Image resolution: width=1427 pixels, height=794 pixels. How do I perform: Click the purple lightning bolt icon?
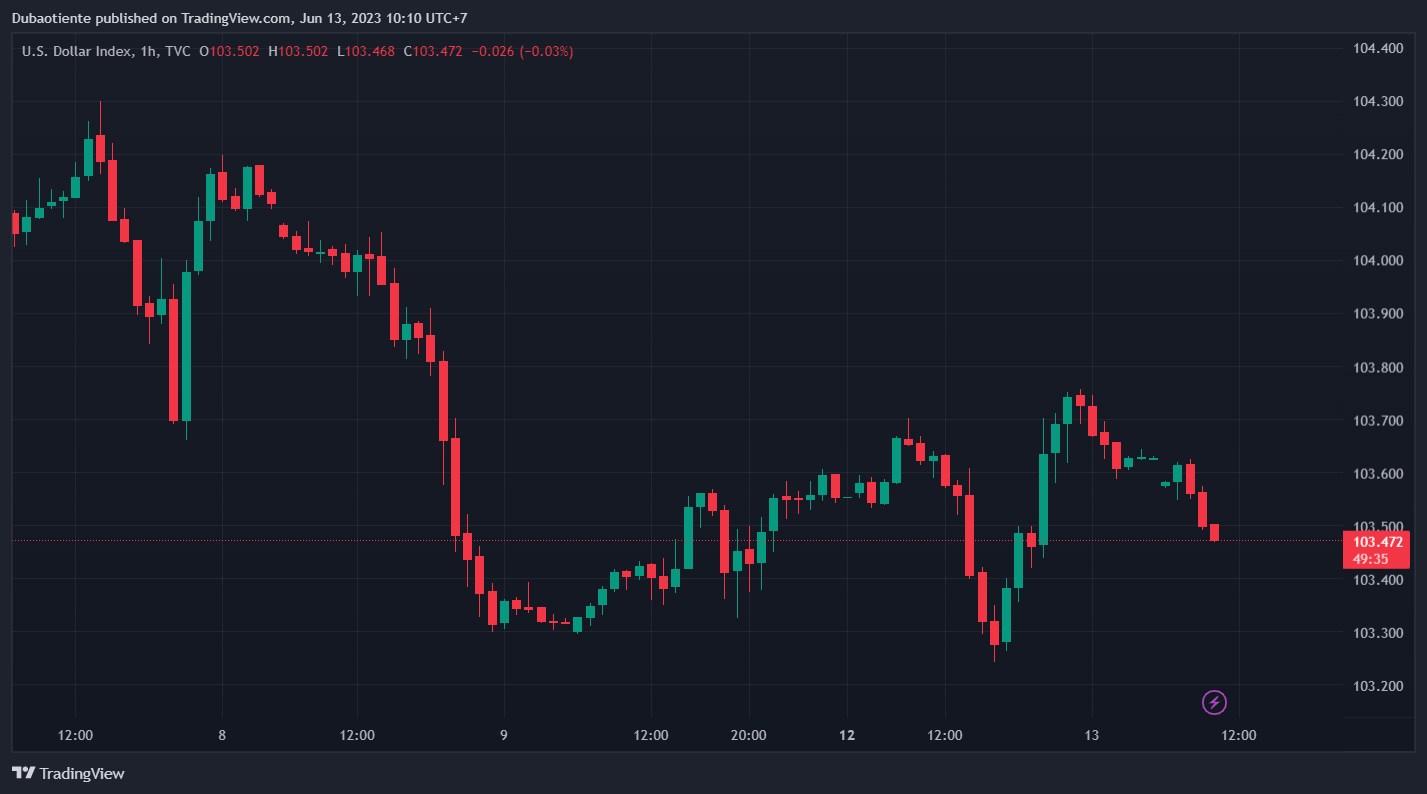[x=1214, y=702]
